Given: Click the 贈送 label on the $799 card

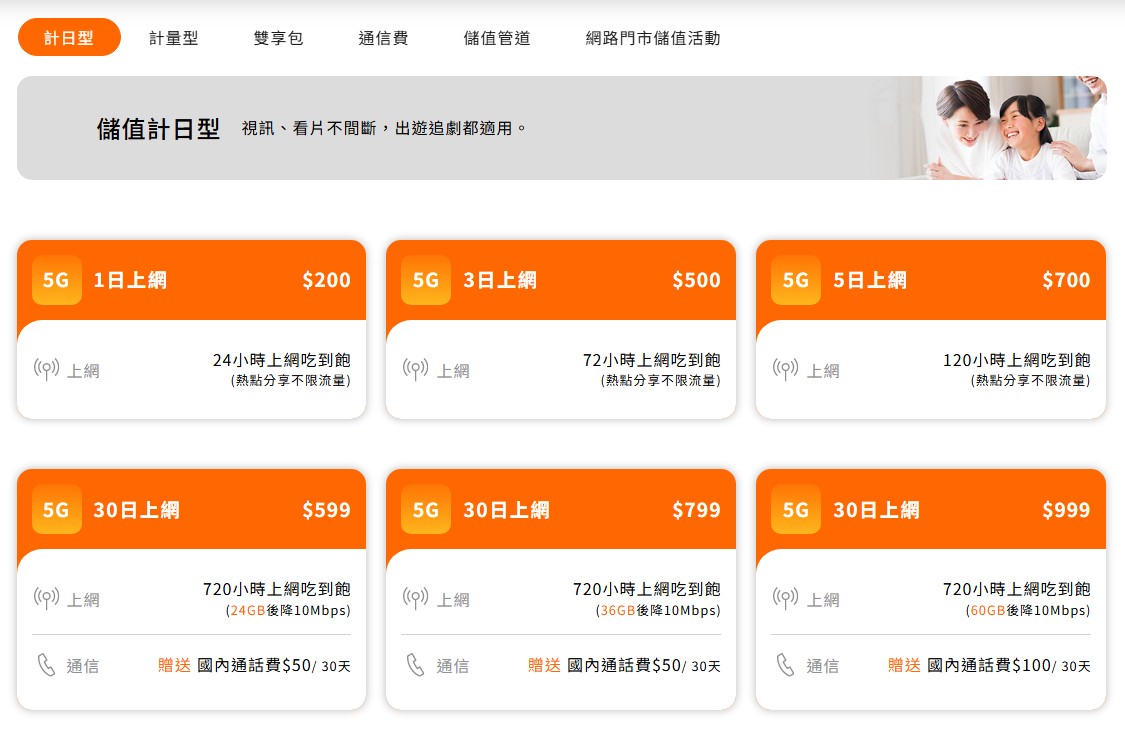Looking at the screenshot, I should pos(543,664).
